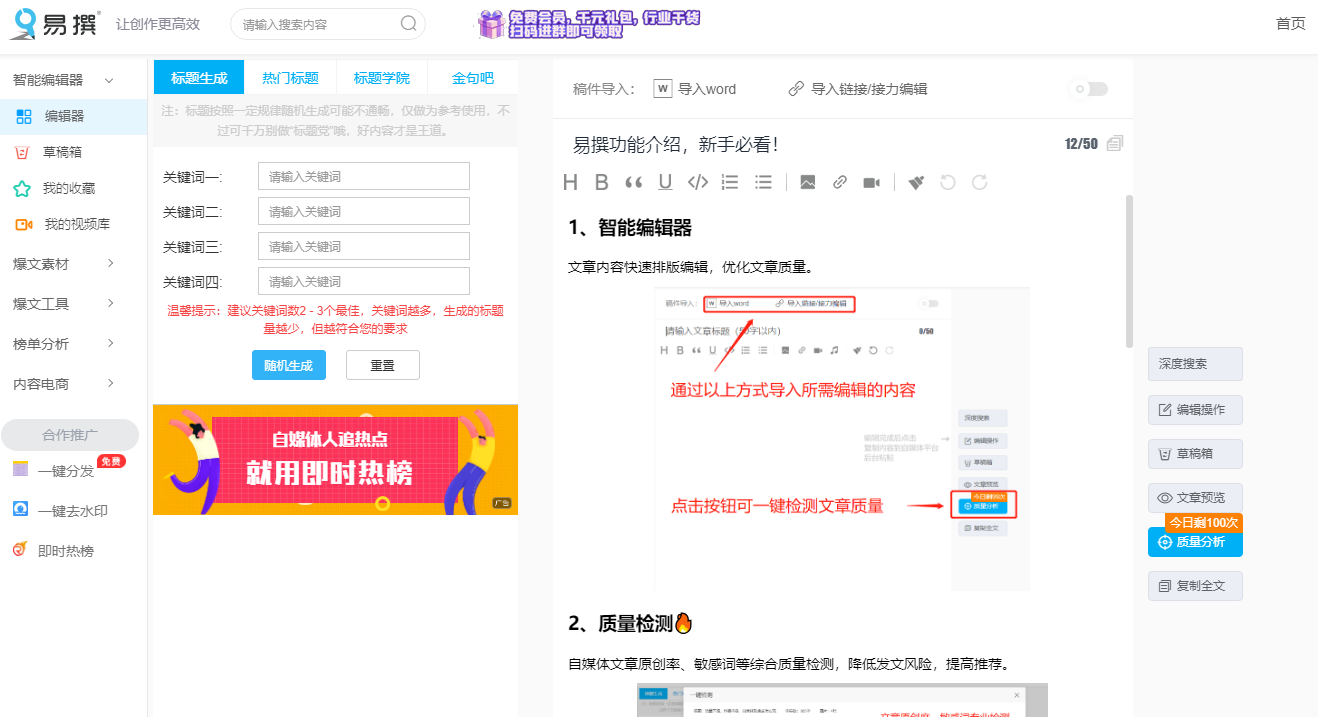
Task: Click 随机生成 button
Action: 289,365
